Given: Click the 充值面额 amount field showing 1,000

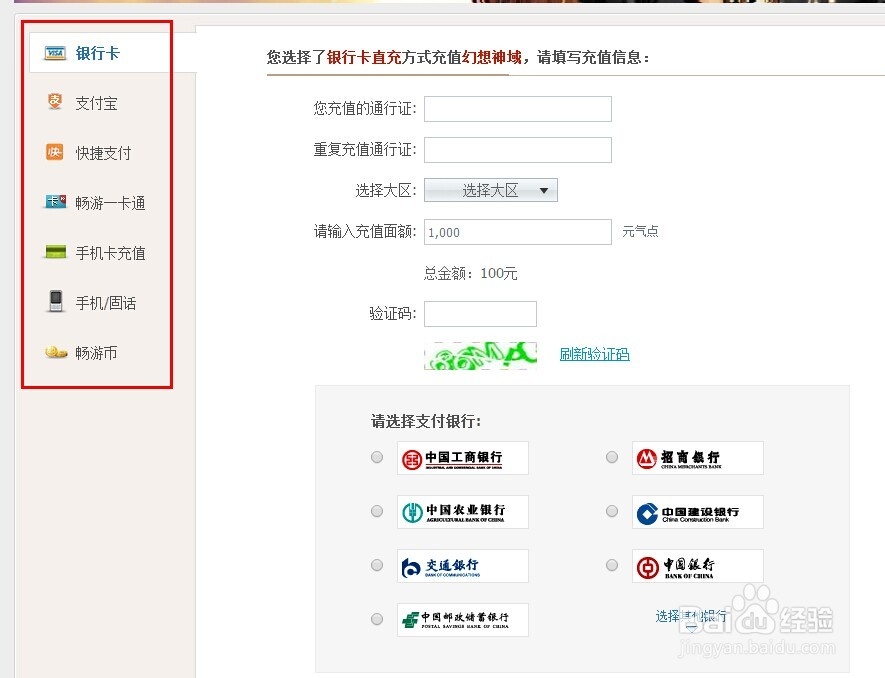Looking at the screenshot, I should coord(518,232).
